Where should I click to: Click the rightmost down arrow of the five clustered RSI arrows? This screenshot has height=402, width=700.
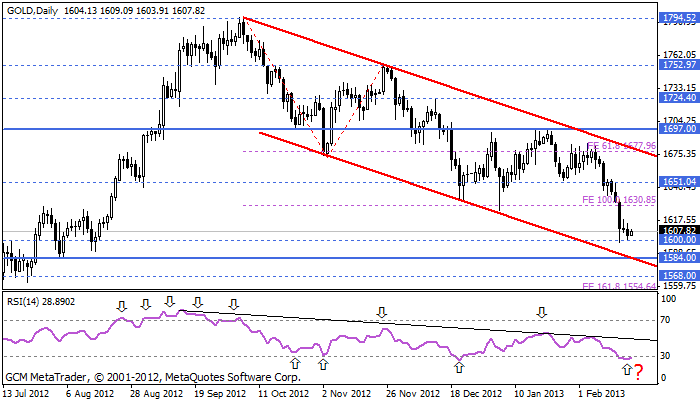pos(234,305)
